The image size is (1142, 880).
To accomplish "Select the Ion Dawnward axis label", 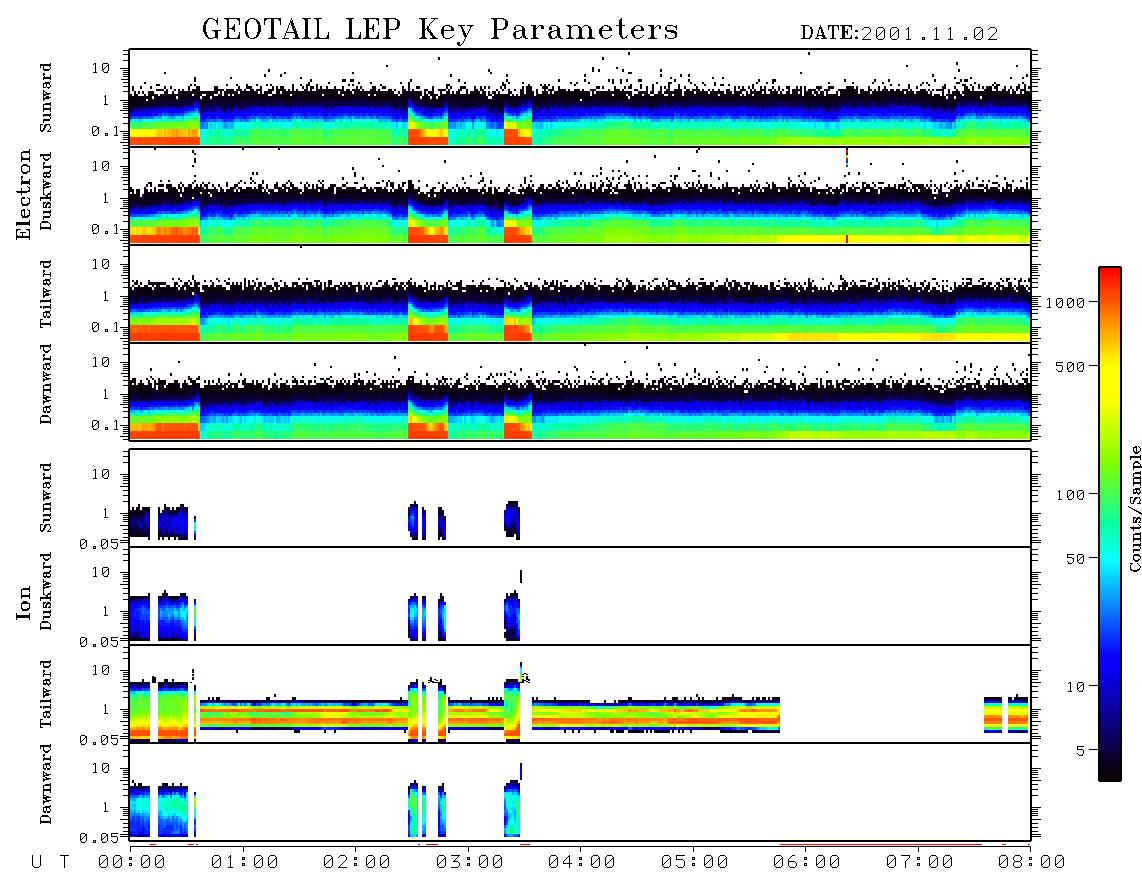I will click(46, 784).
